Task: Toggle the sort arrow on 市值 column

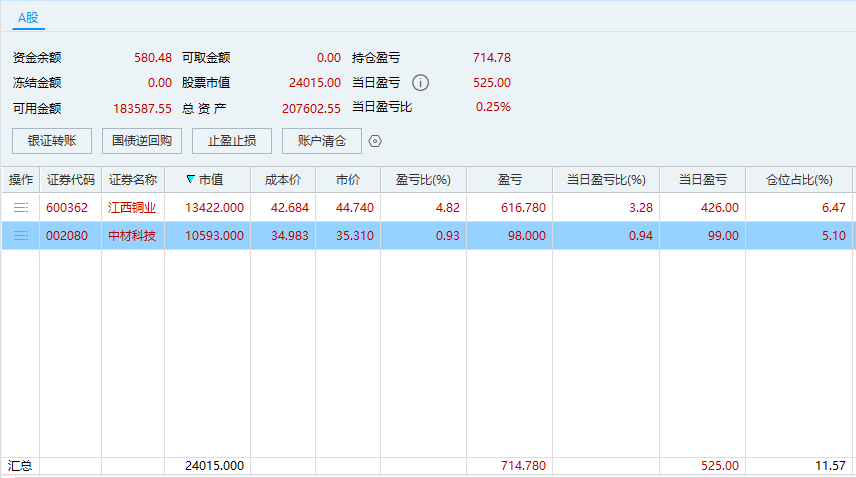Action: (191, 180)
